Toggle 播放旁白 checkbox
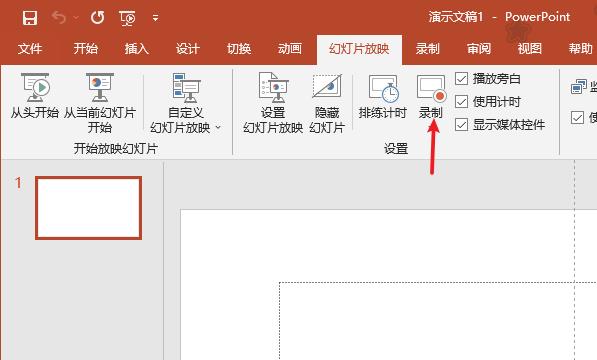This screenshot has width=597, height=360. click(461, 79)
